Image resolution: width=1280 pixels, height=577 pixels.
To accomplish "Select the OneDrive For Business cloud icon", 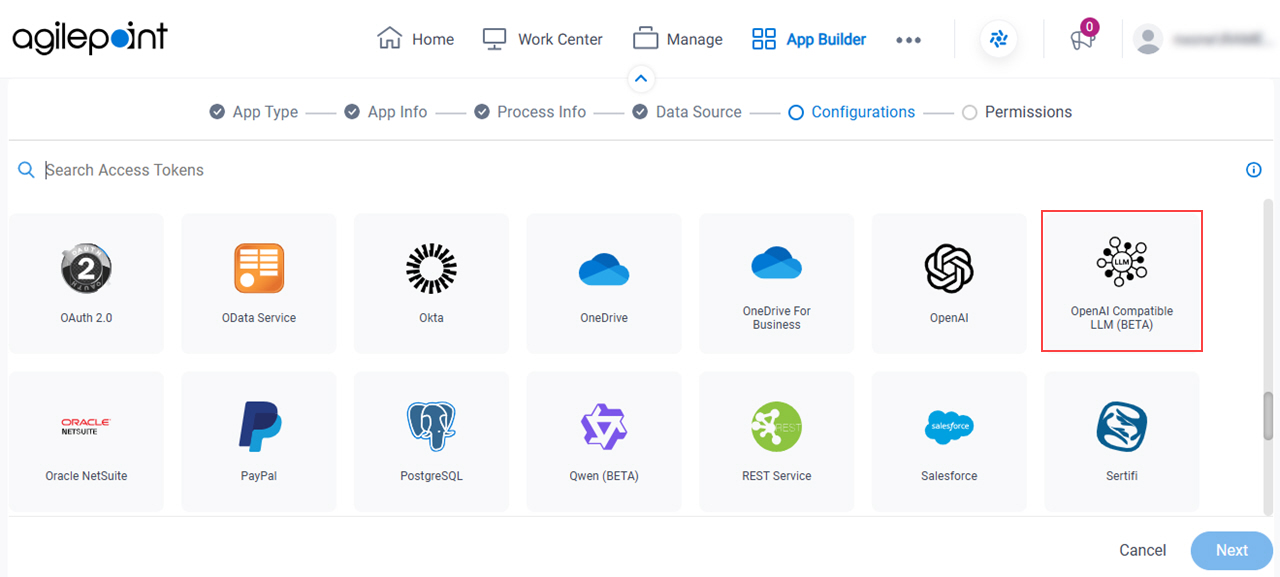I will pos(777,263).
